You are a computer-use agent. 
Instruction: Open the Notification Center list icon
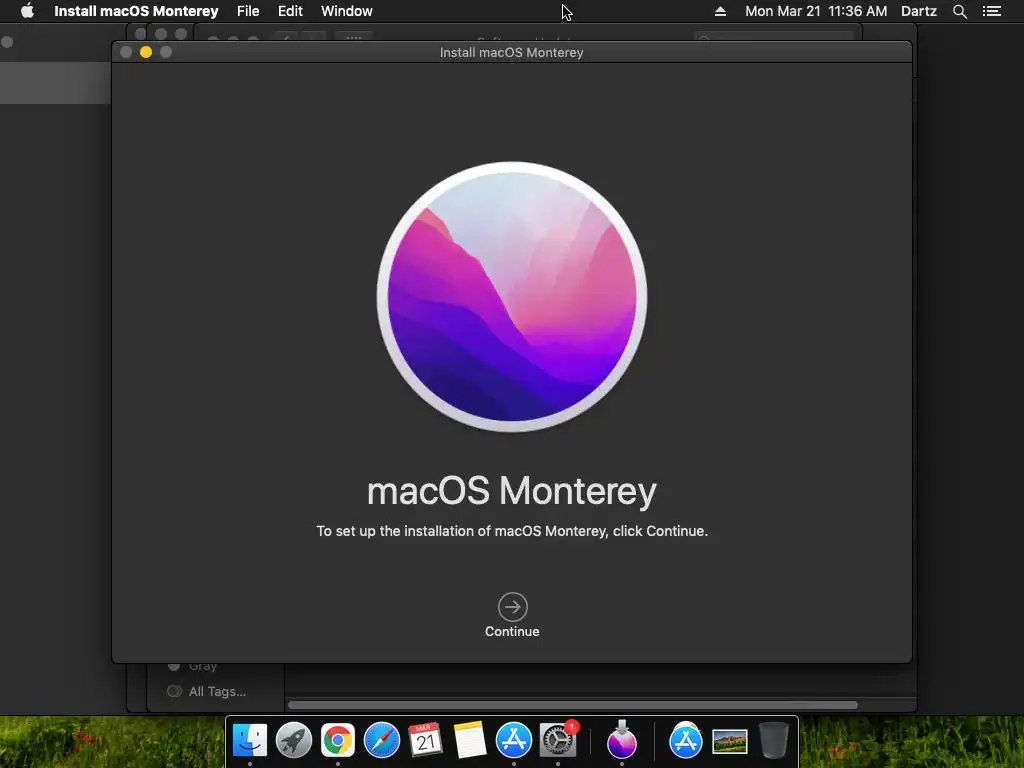tap(992, 11)
